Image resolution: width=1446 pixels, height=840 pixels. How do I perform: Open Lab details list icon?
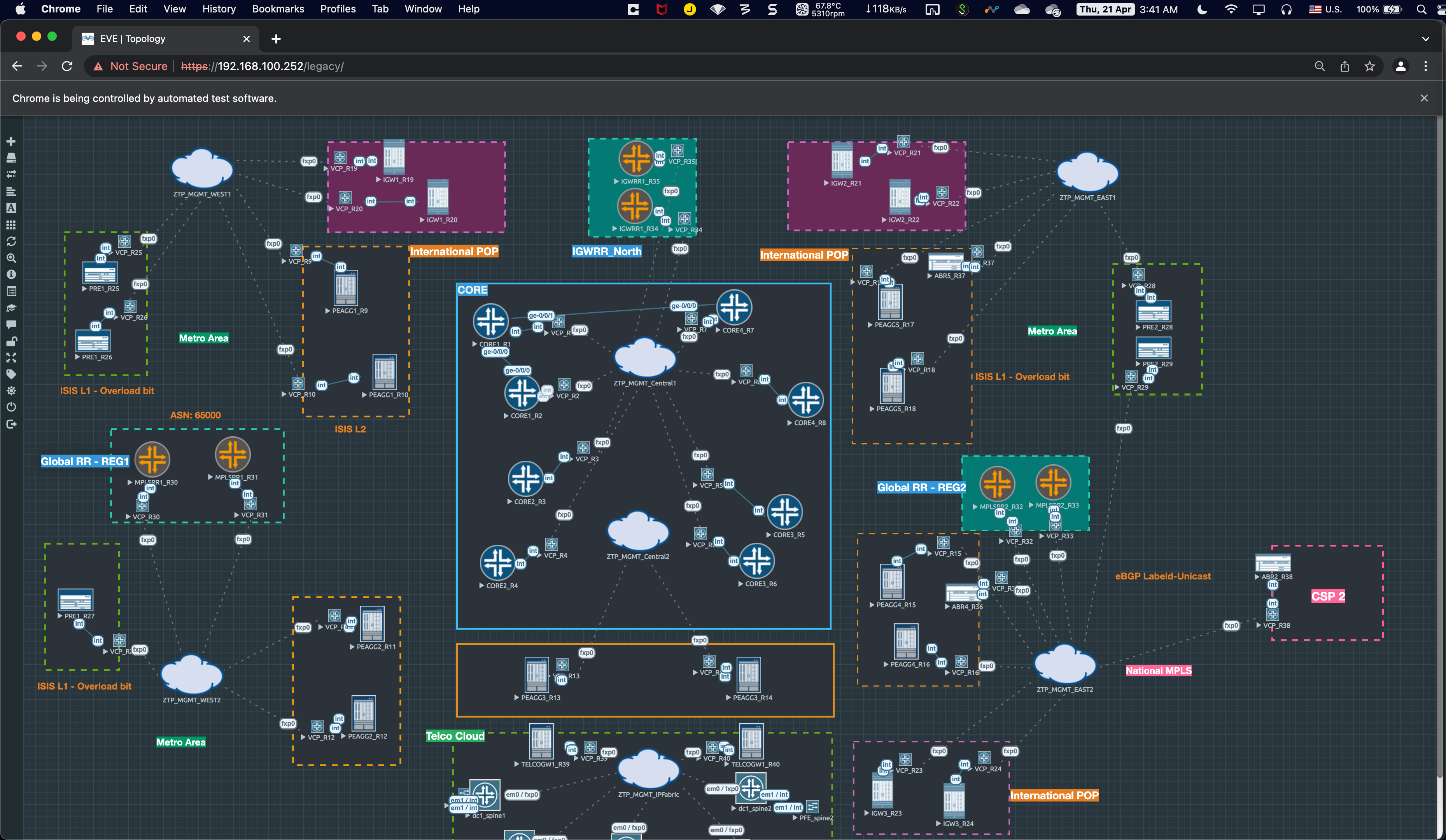point(11,292)
